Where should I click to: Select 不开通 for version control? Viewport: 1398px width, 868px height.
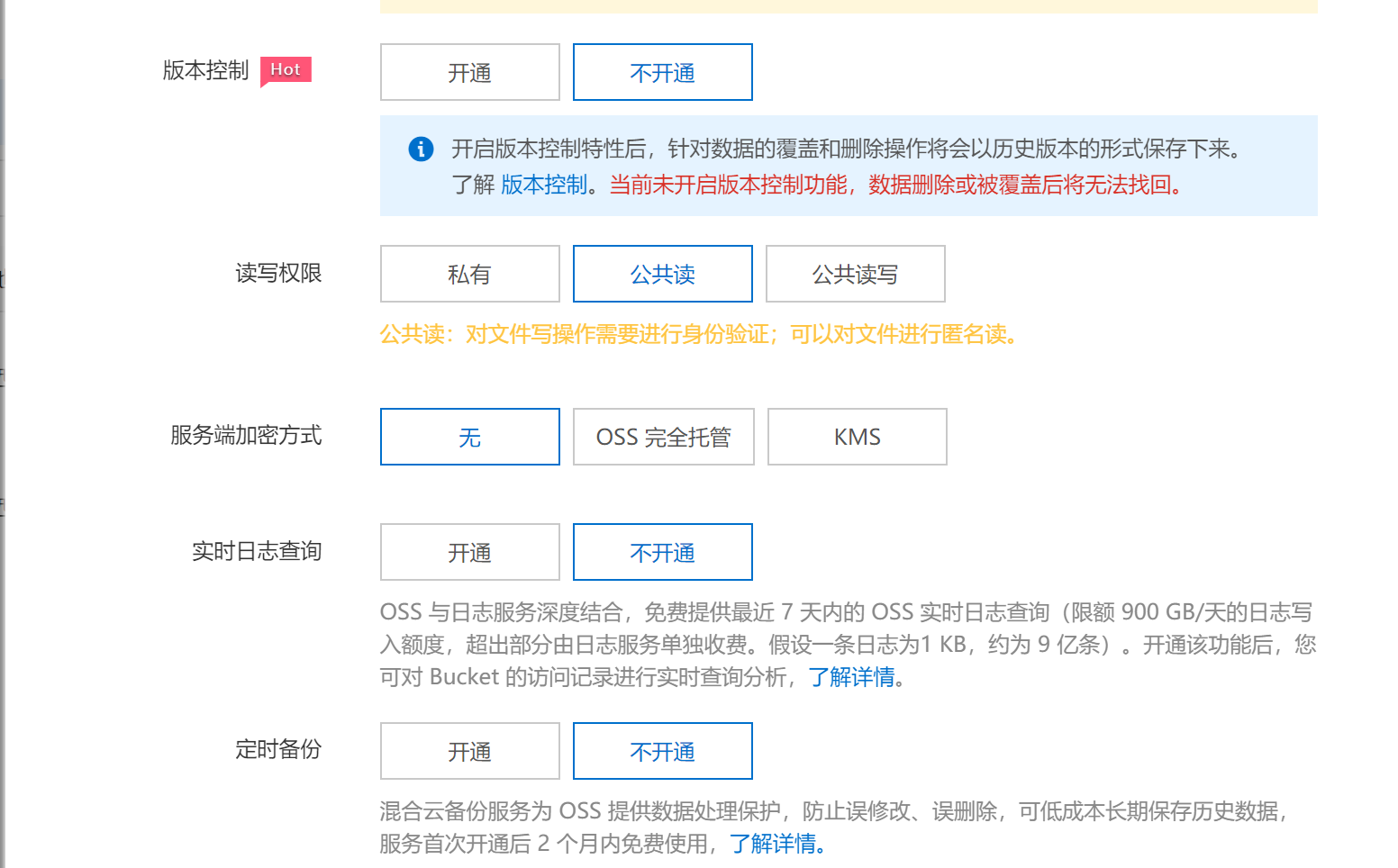(x=662, y=72)
